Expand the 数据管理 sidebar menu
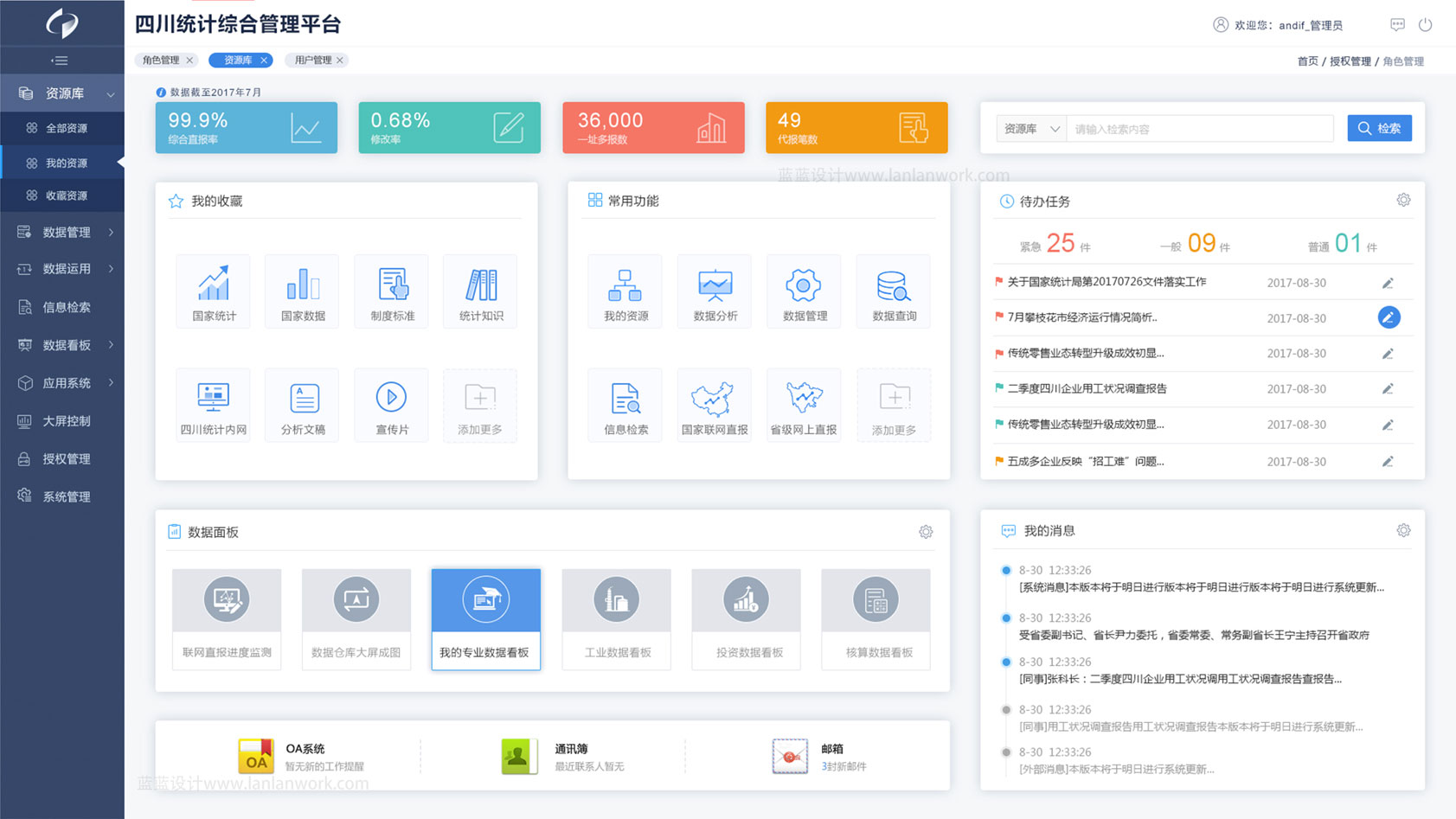 (x=61, y=232)
